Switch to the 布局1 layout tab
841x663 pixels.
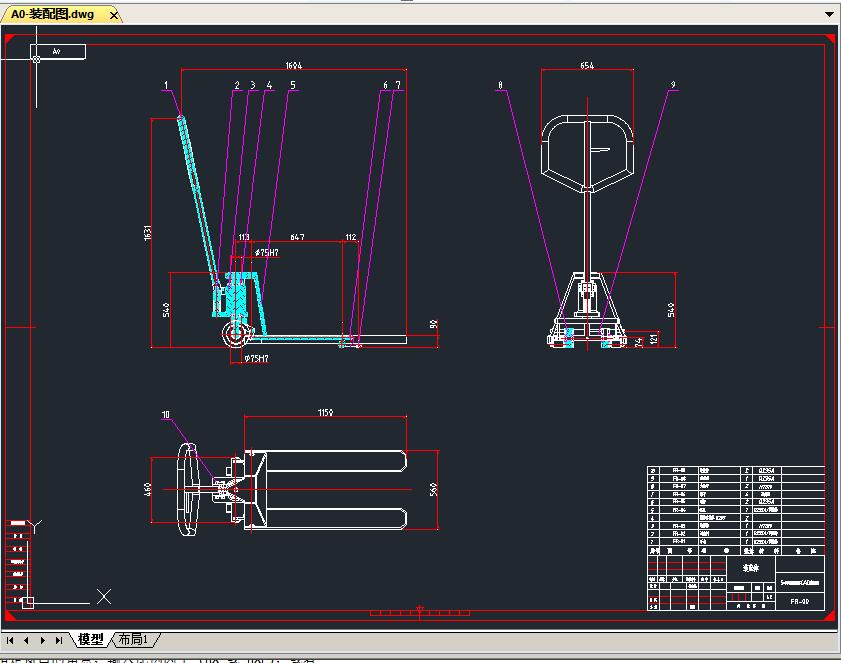pos(133,640)
